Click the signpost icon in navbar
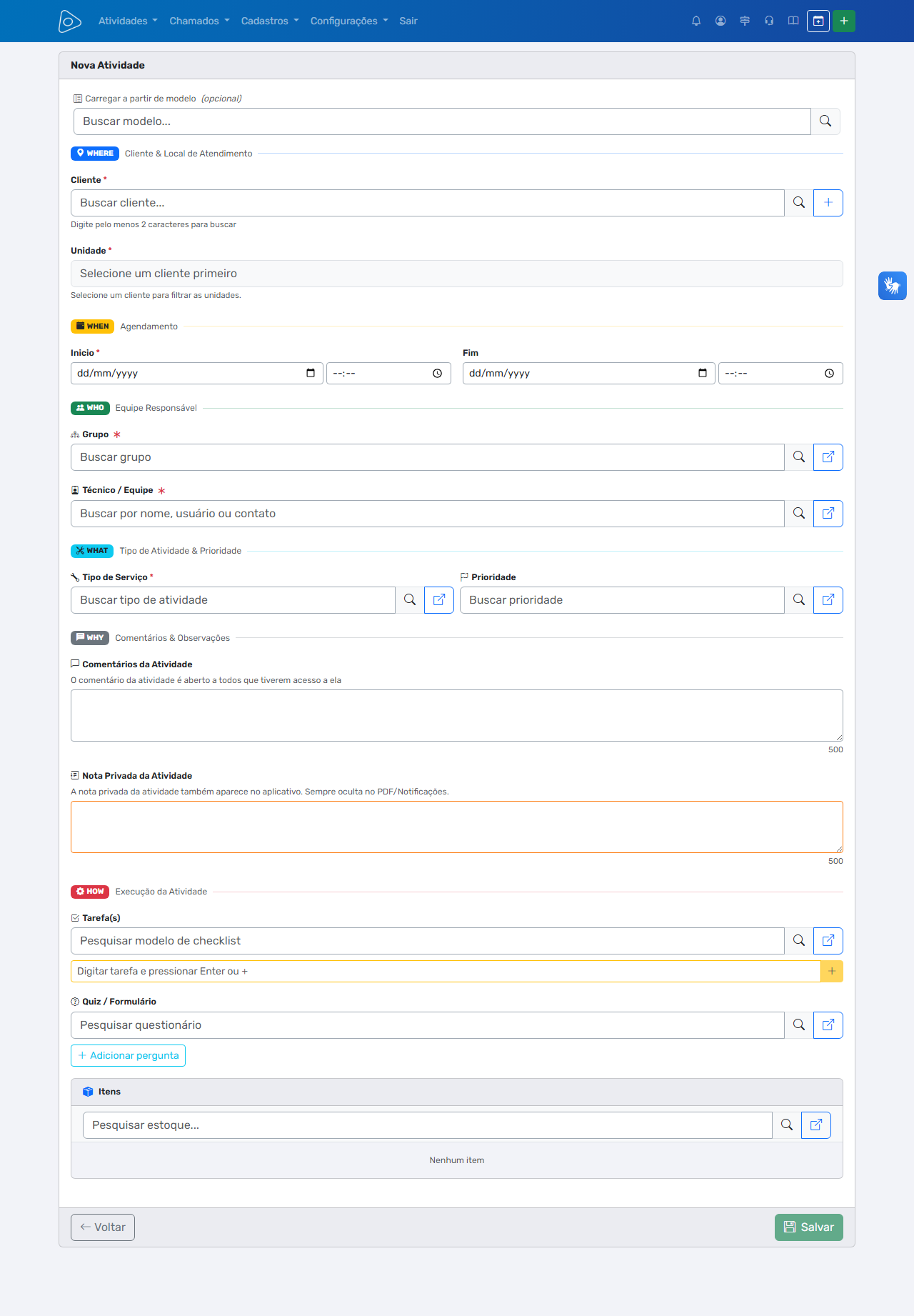Screen dimensions: 914x1316 [x=745, y=21]
